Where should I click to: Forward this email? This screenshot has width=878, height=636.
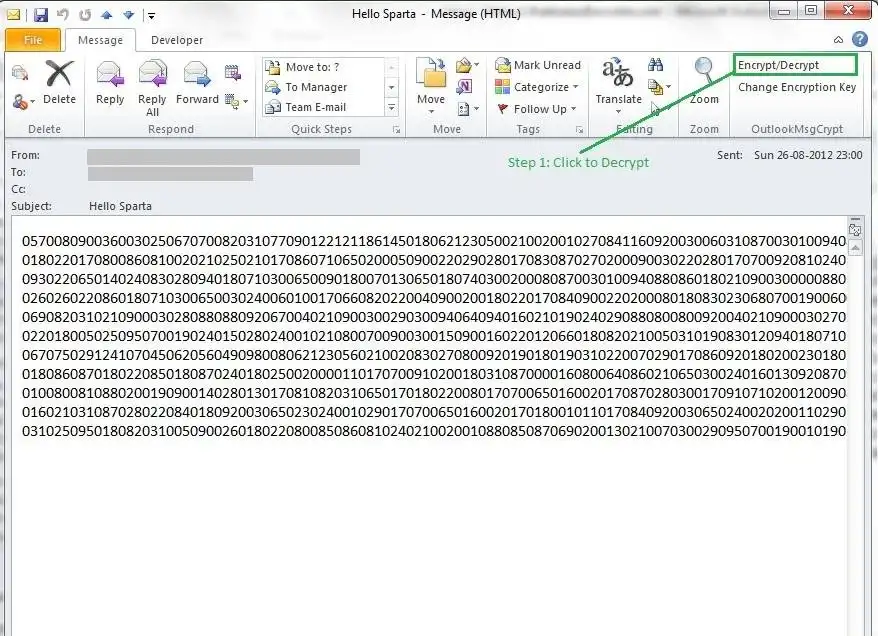point(197,82)
